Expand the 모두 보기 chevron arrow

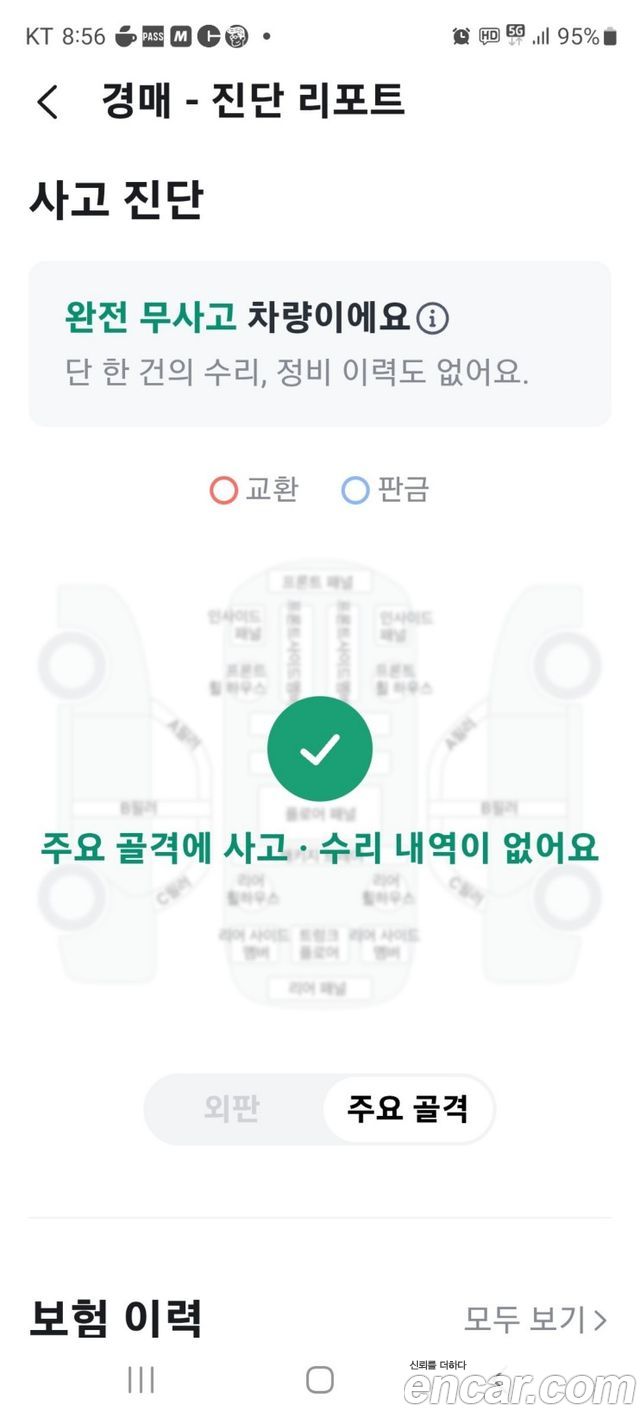(600, 1320)
